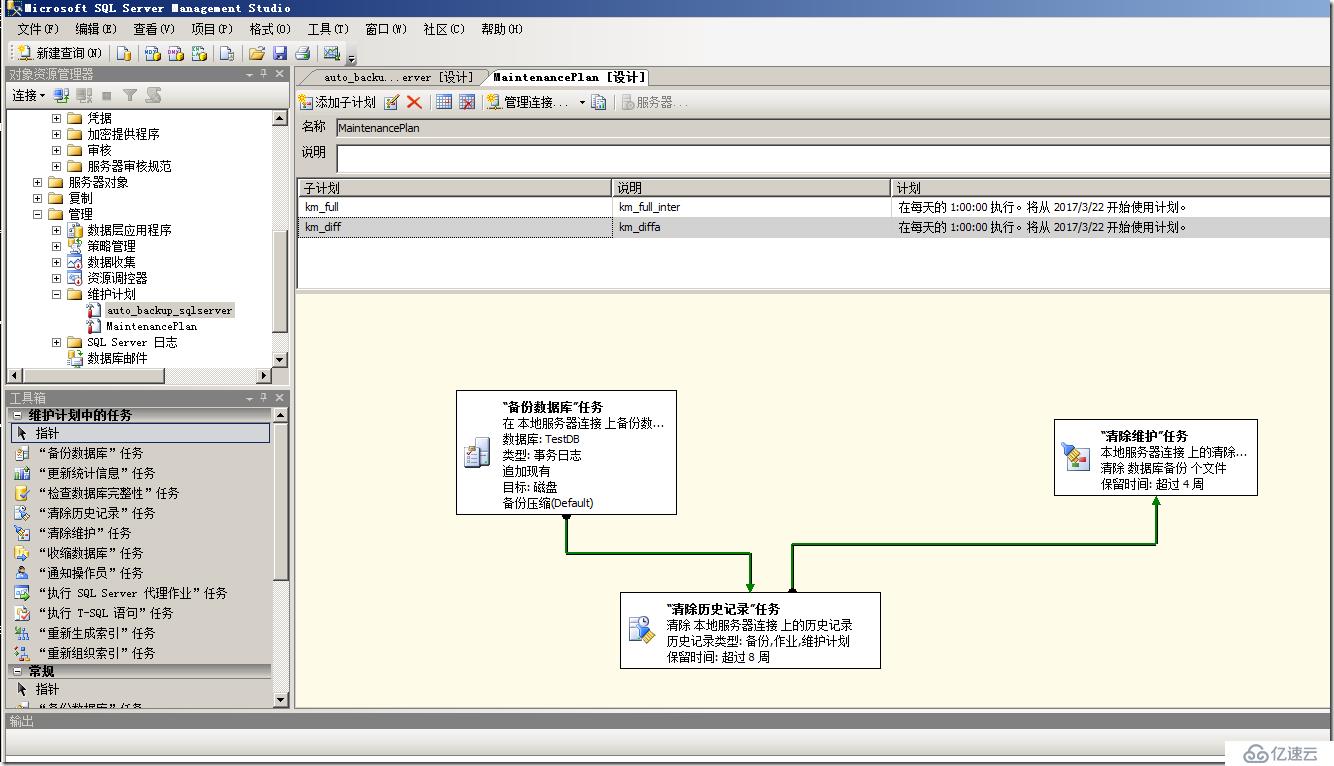Image resolution: width=1334 pixels, height=766 pixels.
Task: Expand the 策略管理 node
Action: 57,246
